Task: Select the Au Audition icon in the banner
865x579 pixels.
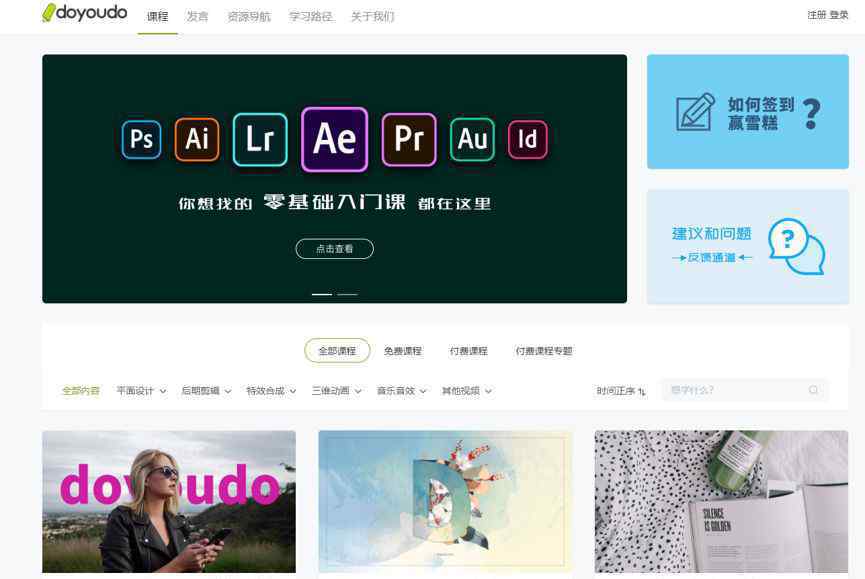Action: click(472, 139)
